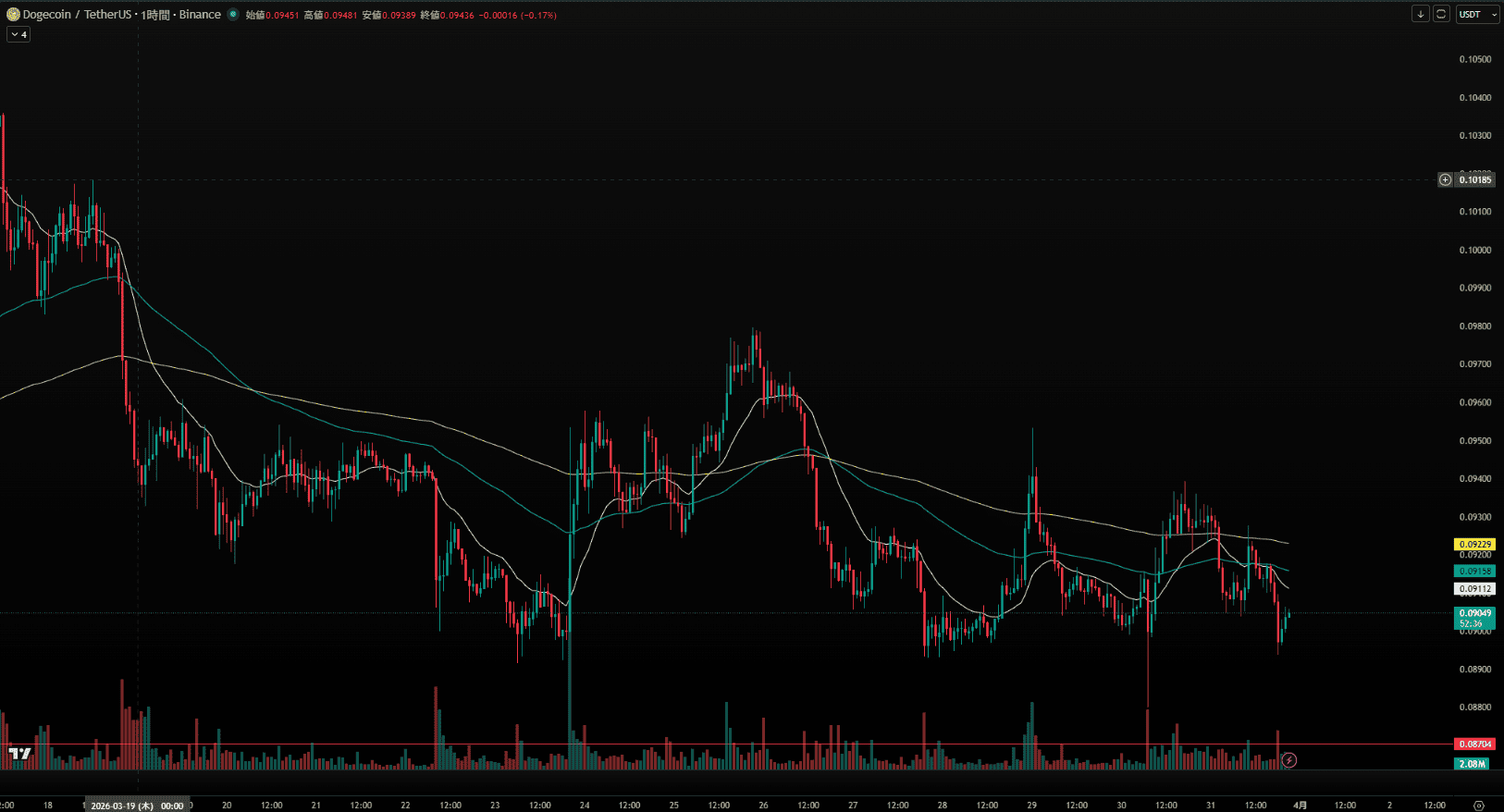Click the teal 0.09158 moving average price tag
Viewport: 1504px width, 812px height.
tap(1474, 572)
